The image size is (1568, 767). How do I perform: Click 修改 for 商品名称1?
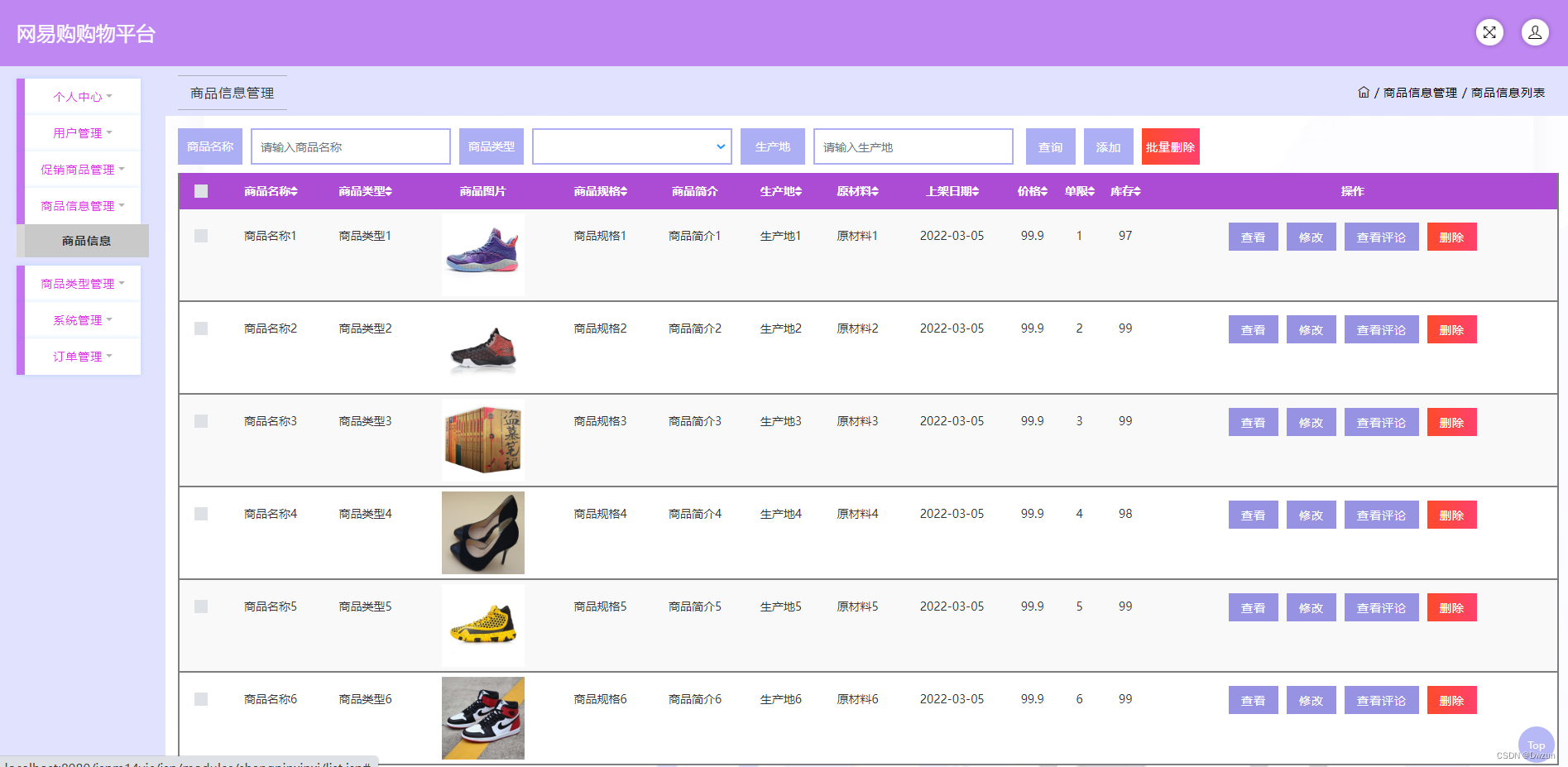[x=1311, y=237]
